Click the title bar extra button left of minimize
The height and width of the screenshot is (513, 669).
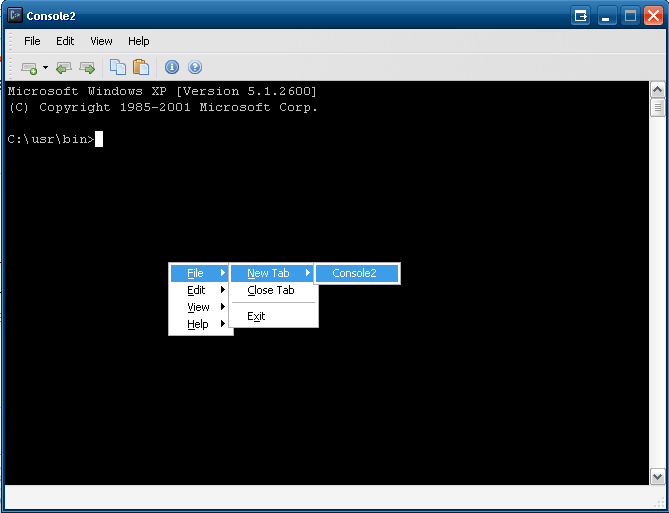pos(580,16)
